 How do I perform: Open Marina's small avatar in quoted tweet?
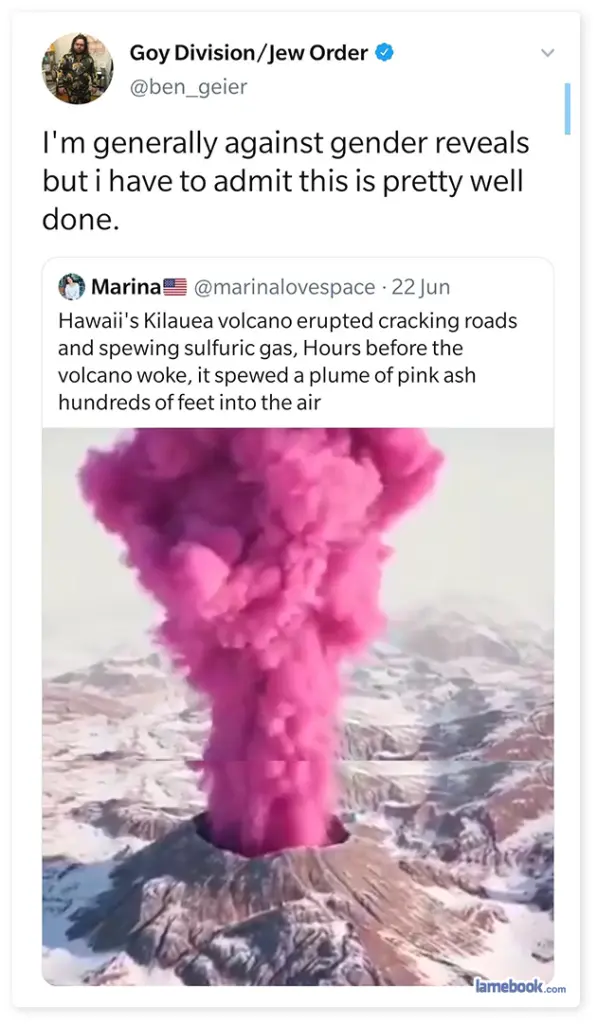pos(71,287)
